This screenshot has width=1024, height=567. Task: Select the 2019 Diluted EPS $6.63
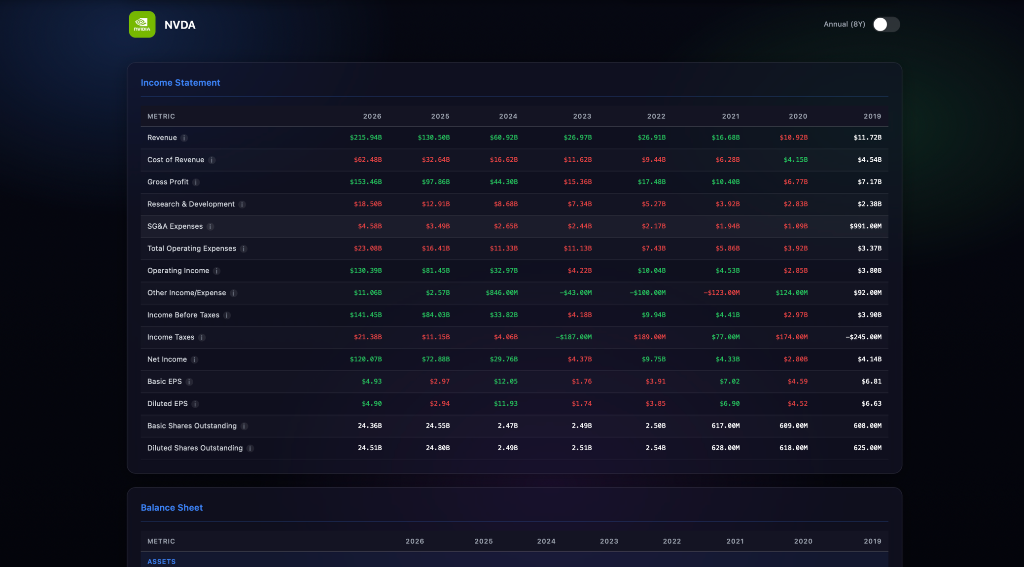[x=871, y=404]
